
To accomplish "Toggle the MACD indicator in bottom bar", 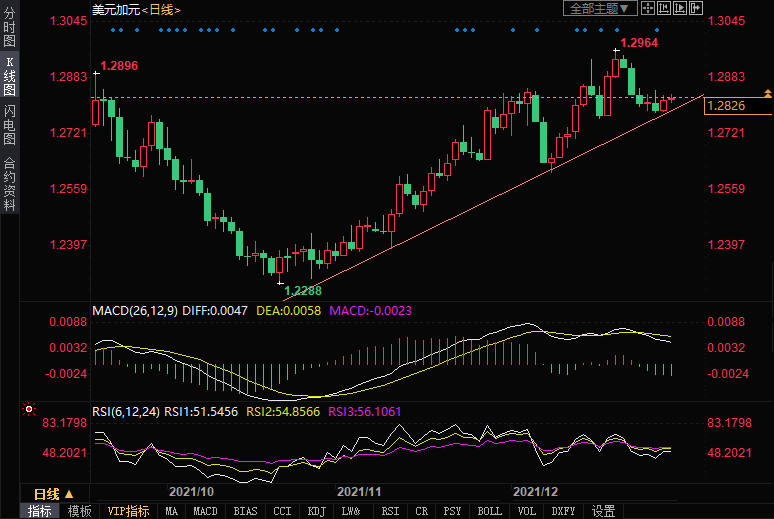I will coord(205,511).
